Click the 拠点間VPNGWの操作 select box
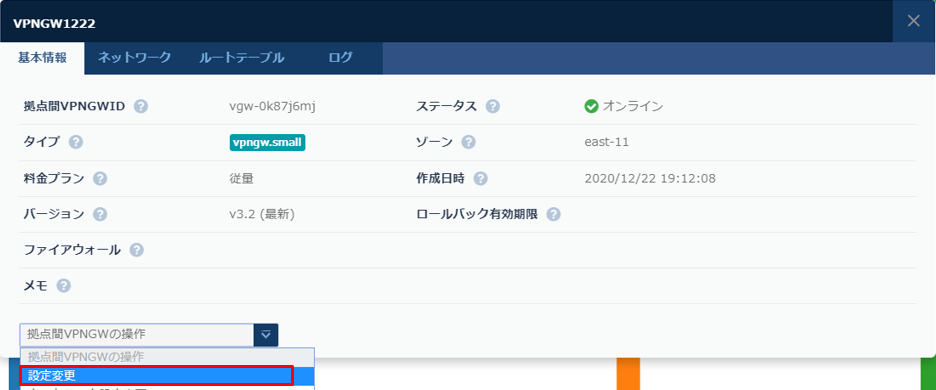 [x=149, y=335]
